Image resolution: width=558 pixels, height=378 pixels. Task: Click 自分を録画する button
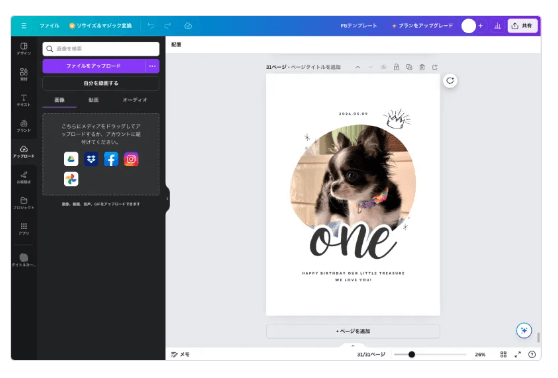101,83
